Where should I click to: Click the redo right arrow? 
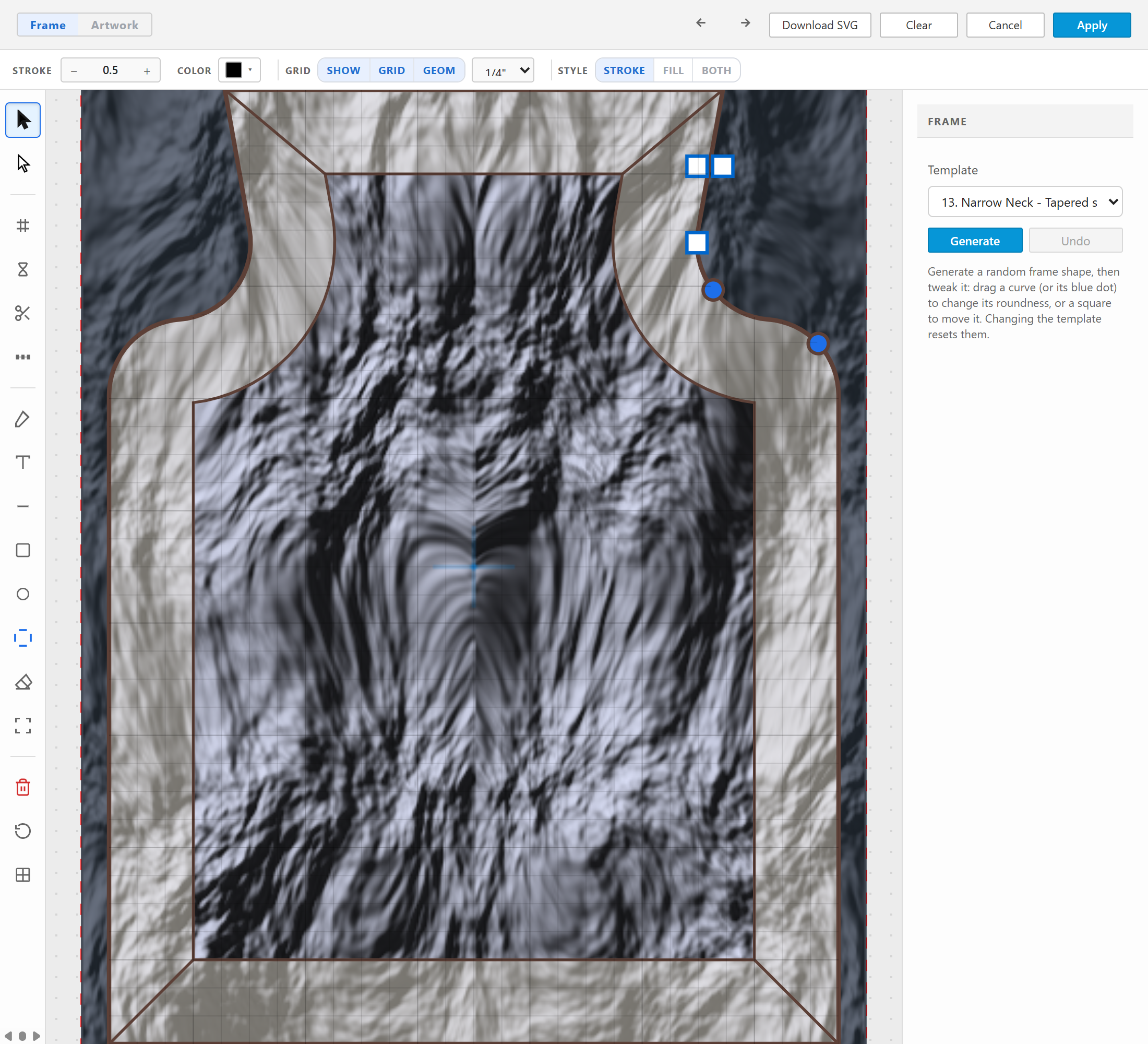click(745, 23)
